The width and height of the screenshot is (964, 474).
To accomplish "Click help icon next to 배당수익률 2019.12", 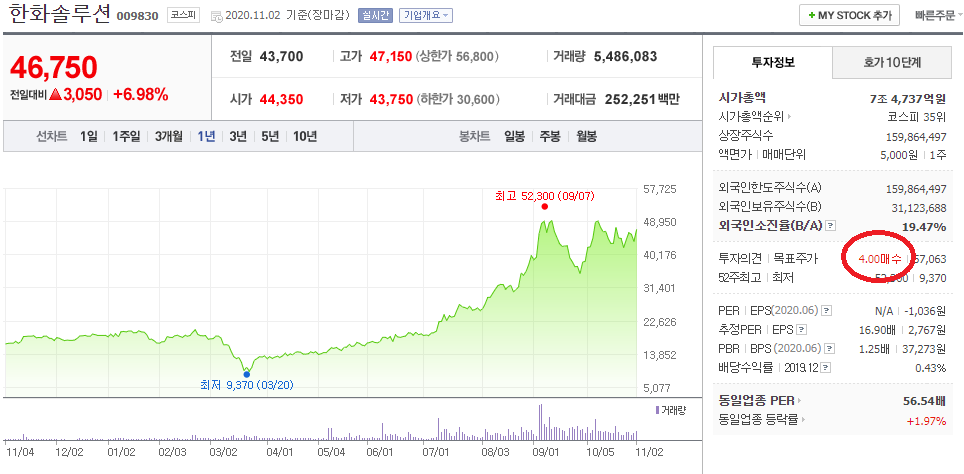I will 826,368.
